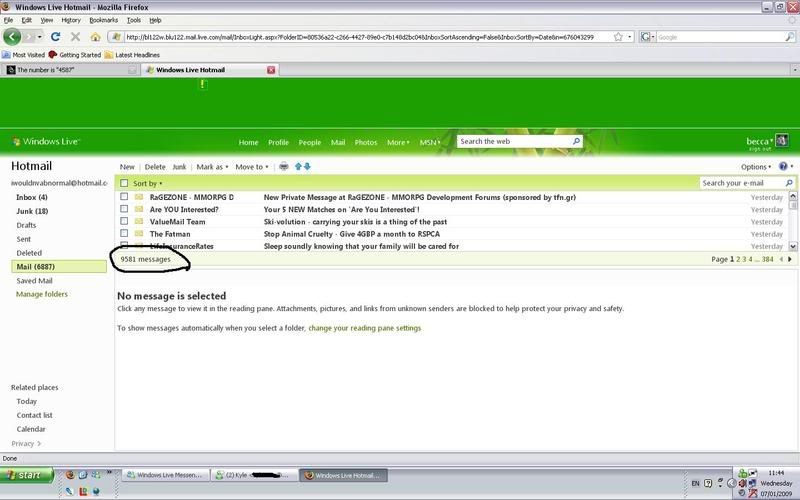Image resolution: width=800 pixels, height=500 pixels.
Task: Go to next page arrow in pager
Action: coord(790,259)
